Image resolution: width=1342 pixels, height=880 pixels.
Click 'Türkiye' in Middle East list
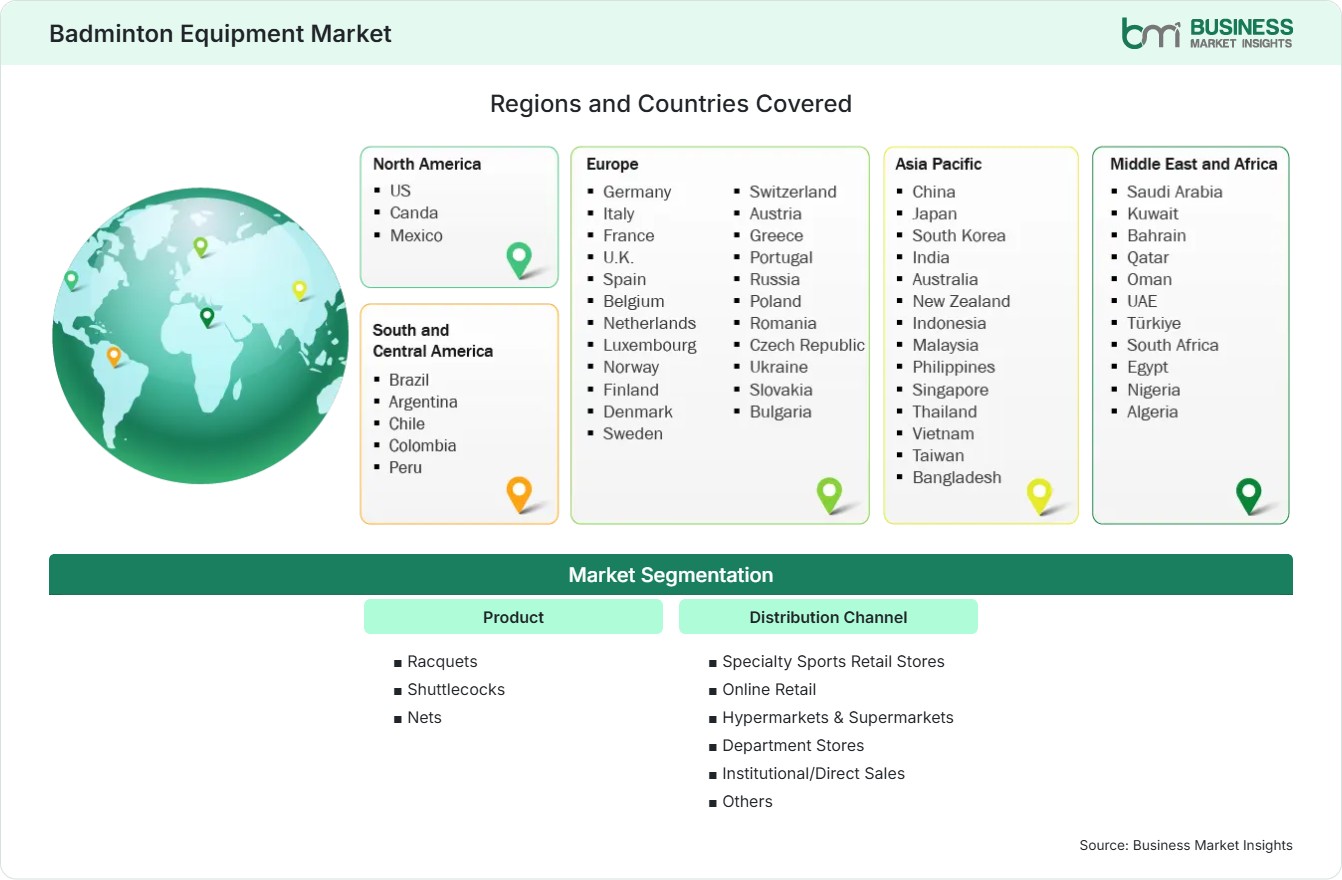coord(1154,324)
